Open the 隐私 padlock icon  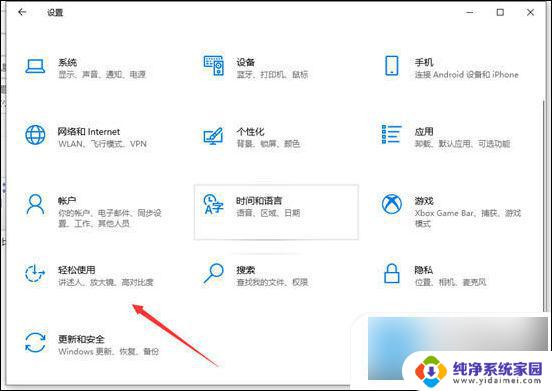click(x=392, y=273)
